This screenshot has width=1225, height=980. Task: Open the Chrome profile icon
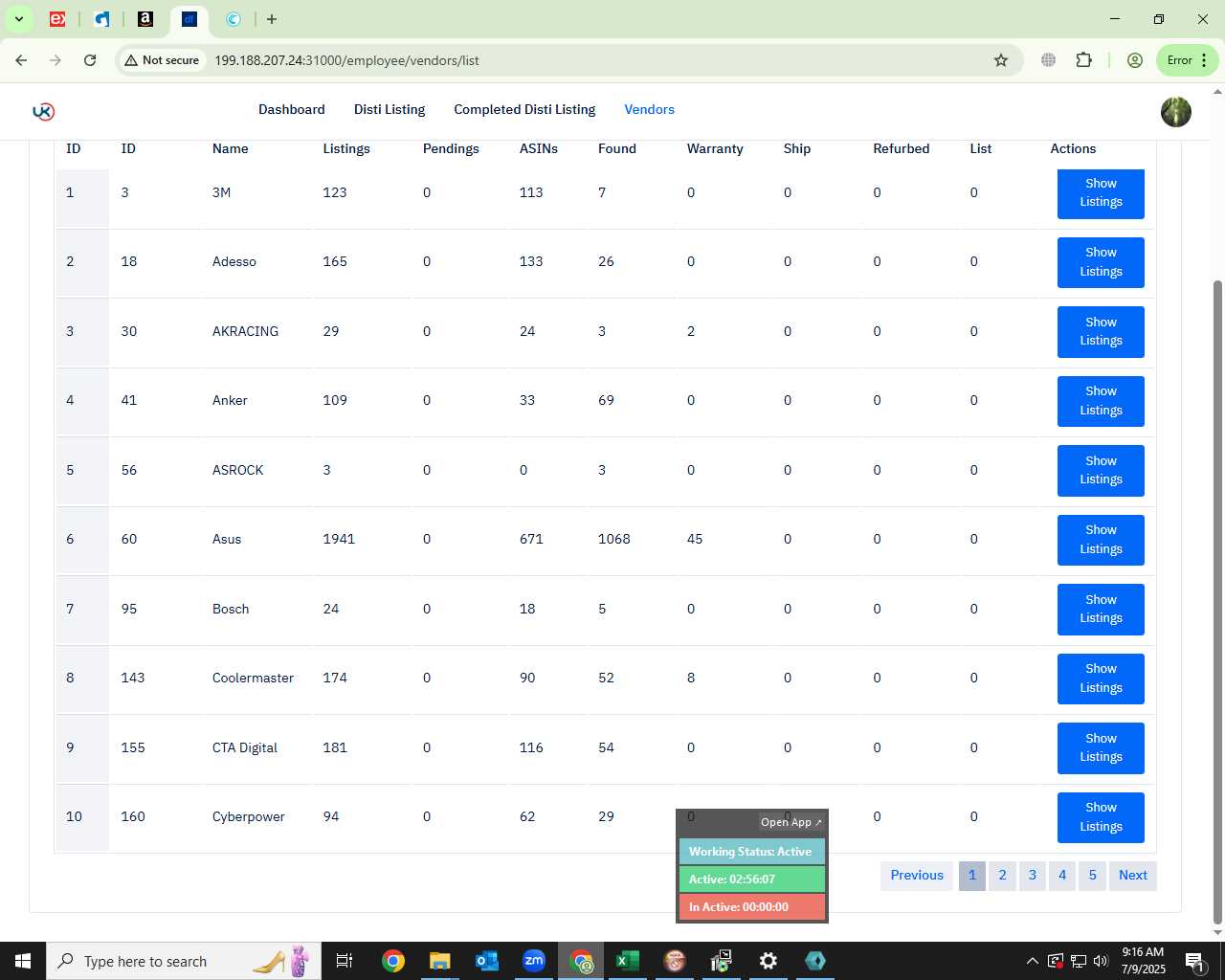(x=1135, y=60)
